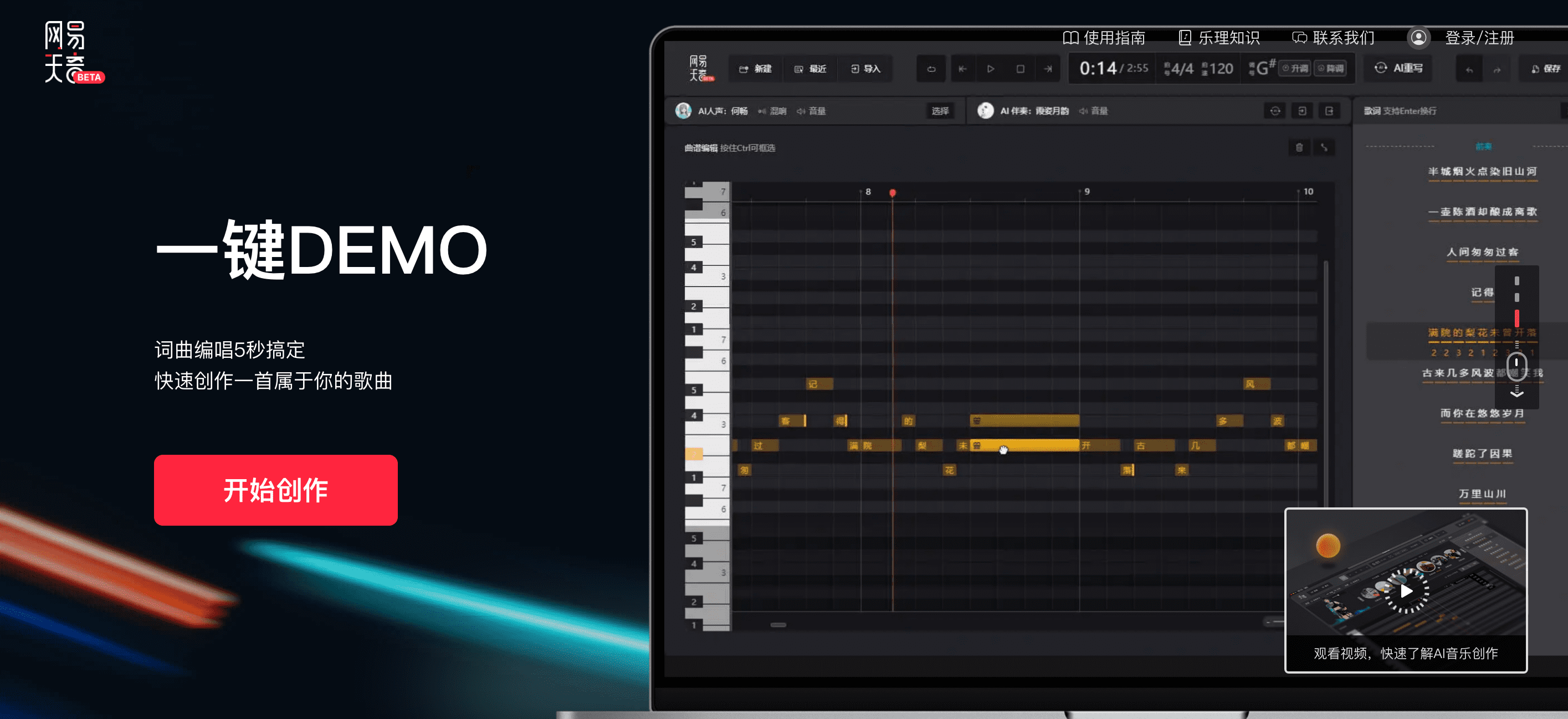Click the stop square in transport bar
The width and height of the screenshot is (1568, 719).
point(1020,69)
